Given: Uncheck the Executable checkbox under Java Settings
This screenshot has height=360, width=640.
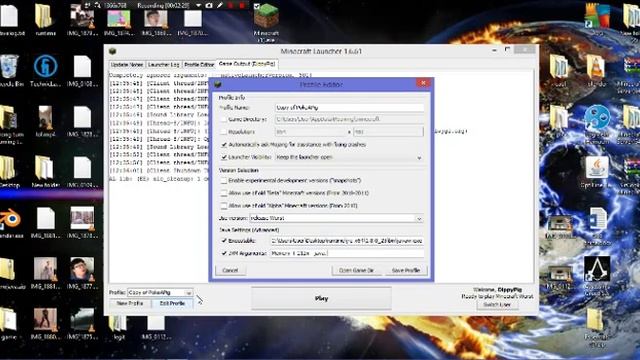Looking at the screenshot, I should point(224,241).
